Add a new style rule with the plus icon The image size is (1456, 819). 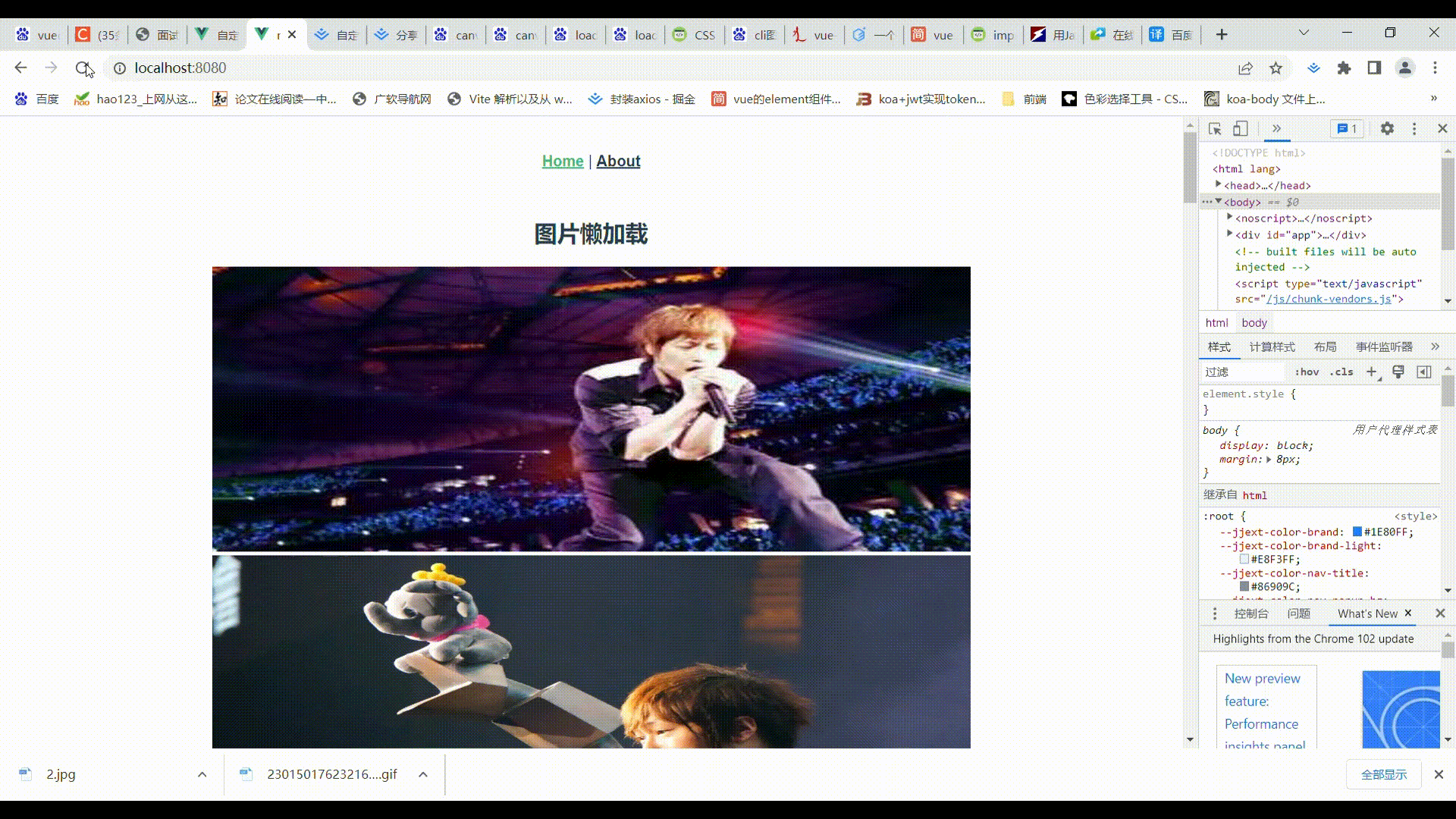[x=1373, y=372]
